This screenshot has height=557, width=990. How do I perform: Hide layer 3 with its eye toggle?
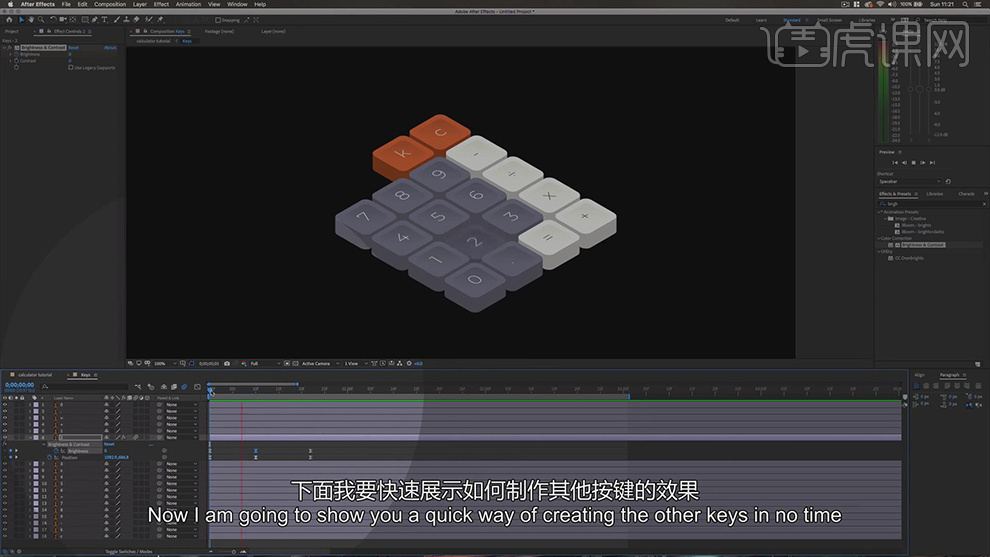click(5, 417)
